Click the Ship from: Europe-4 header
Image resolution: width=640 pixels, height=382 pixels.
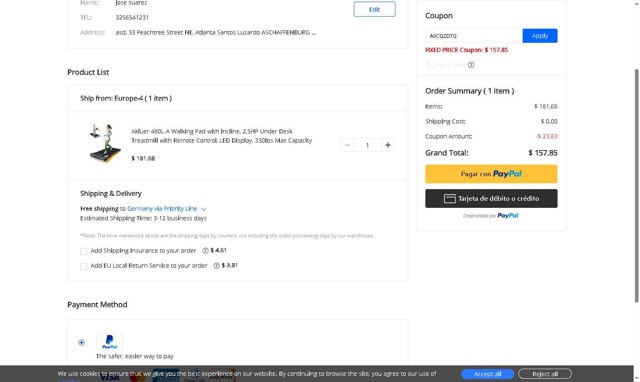click(x=126, y=98)
